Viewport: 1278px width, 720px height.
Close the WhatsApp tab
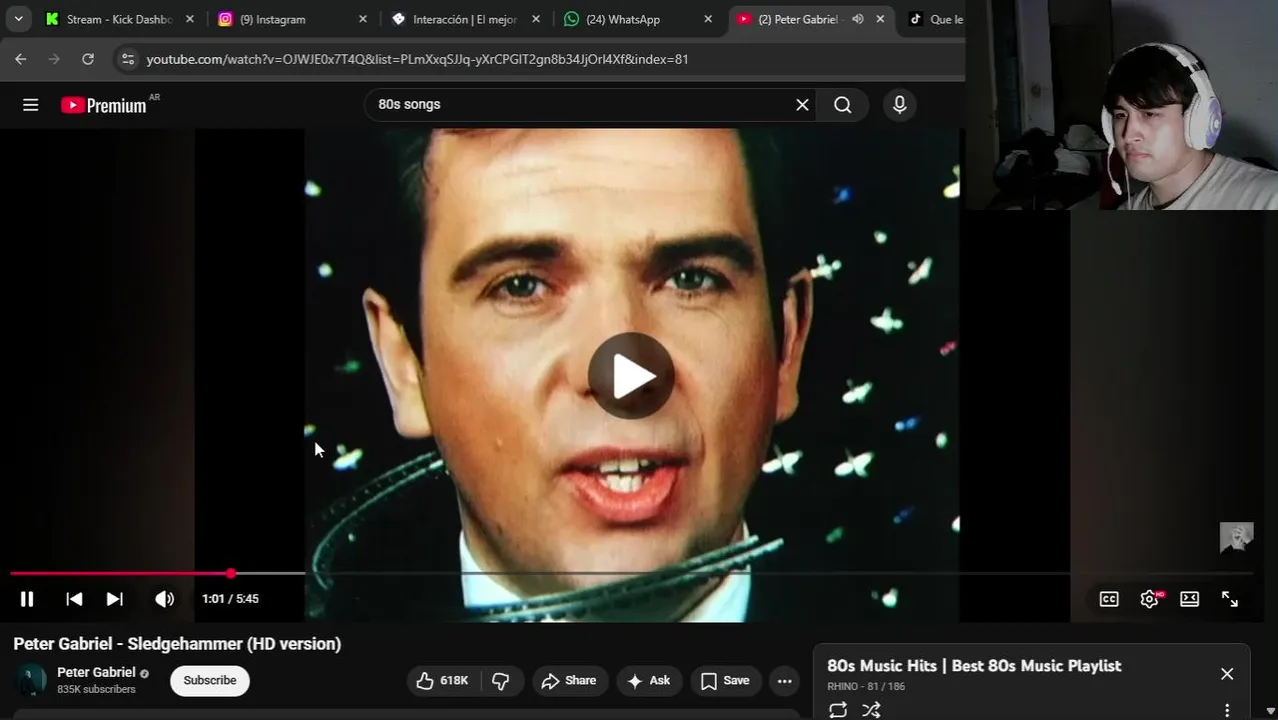click(709, 19)
